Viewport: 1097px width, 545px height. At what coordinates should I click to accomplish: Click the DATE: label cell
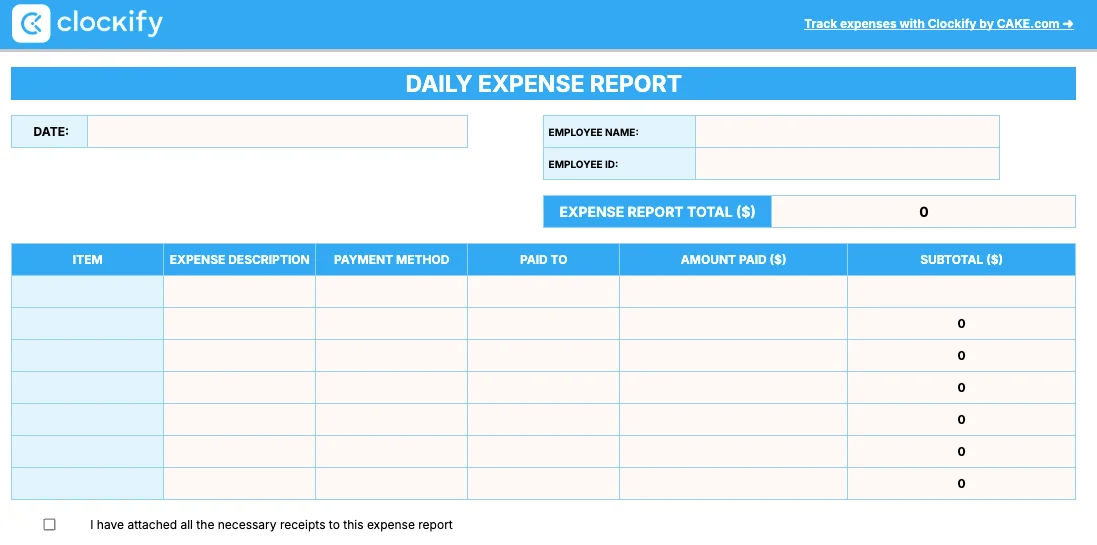point(50,132)
